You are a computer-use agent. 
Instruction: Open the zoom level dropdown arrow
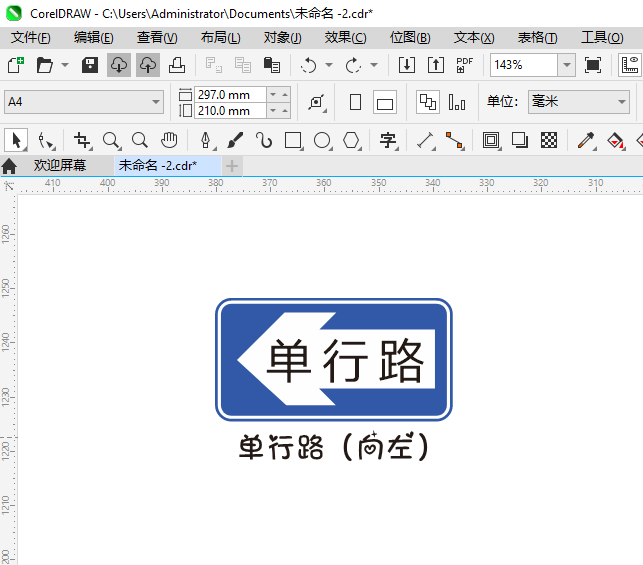[567, 65]
